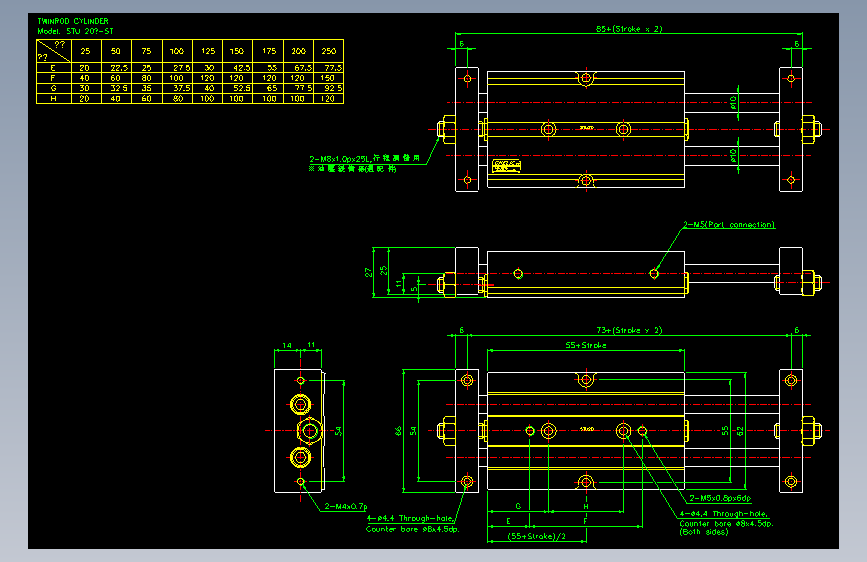Click the Counter bore ø8x4.5dp. text under left through-hole note

pos(412,529)
